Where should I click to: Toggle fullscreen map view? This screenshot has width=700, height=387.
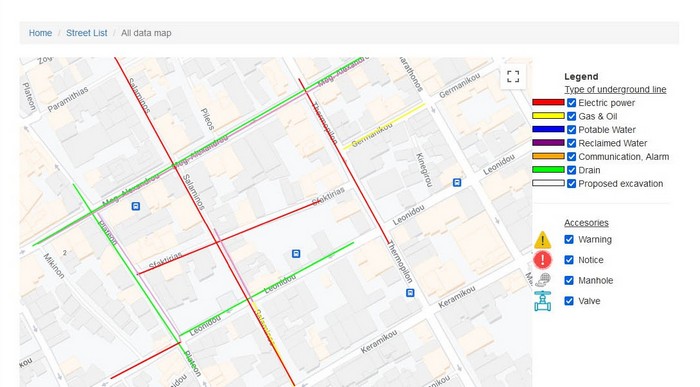pyautogui.click(x=513, y=76)
